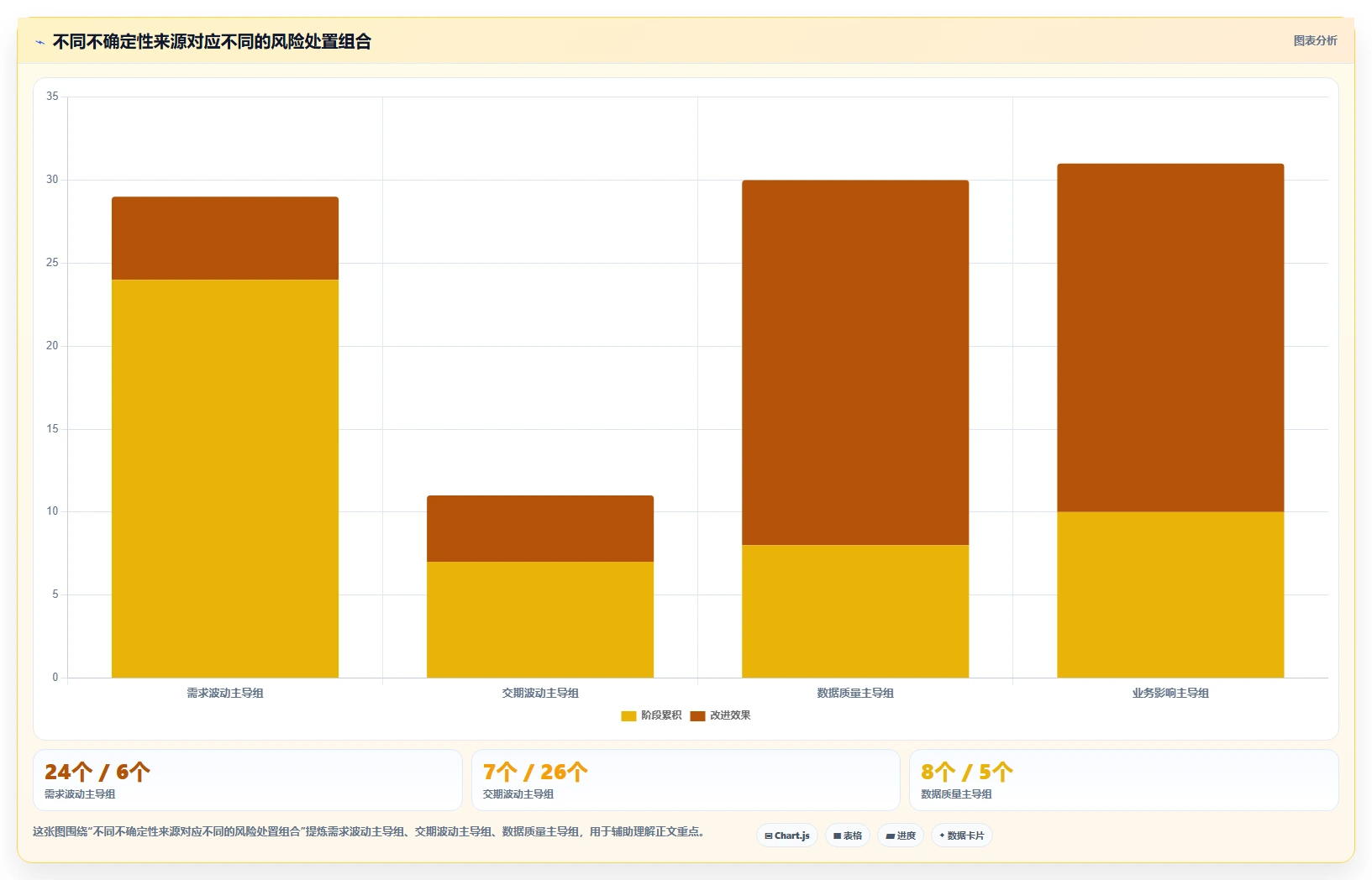Click 交期波动主导组 caption in second data card
This screenshot has width=1372, height=880.
[x=518, y=794]
